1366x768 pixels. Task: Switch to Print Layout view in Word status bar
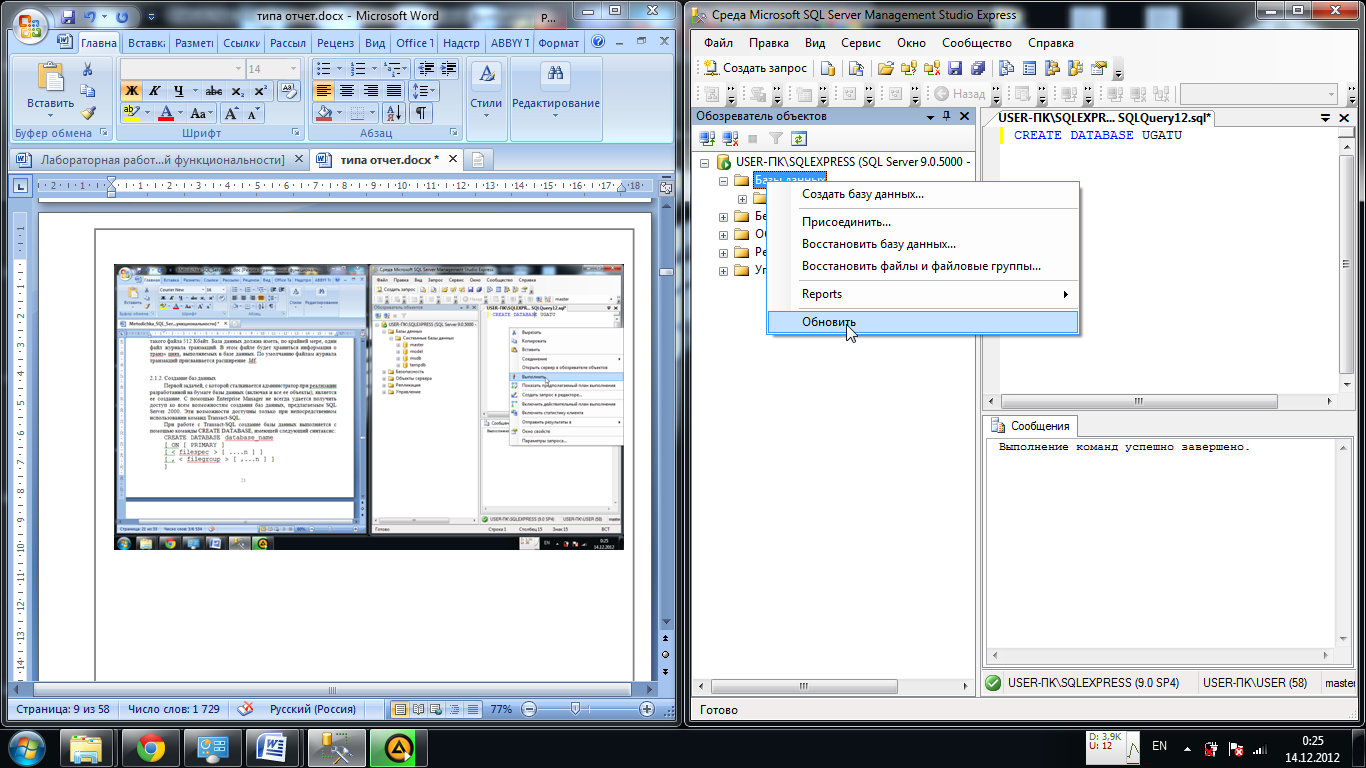[400, 709]
